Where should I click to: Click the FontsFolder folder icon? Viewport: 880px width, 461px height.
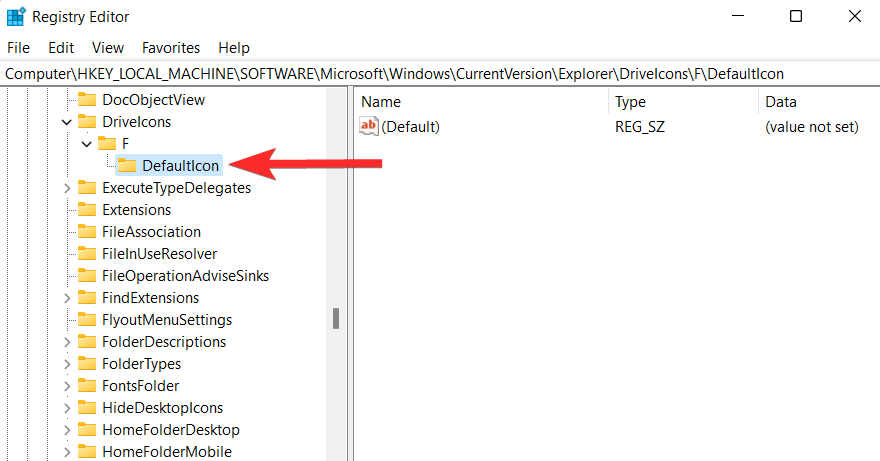click(x=86, y=386)
